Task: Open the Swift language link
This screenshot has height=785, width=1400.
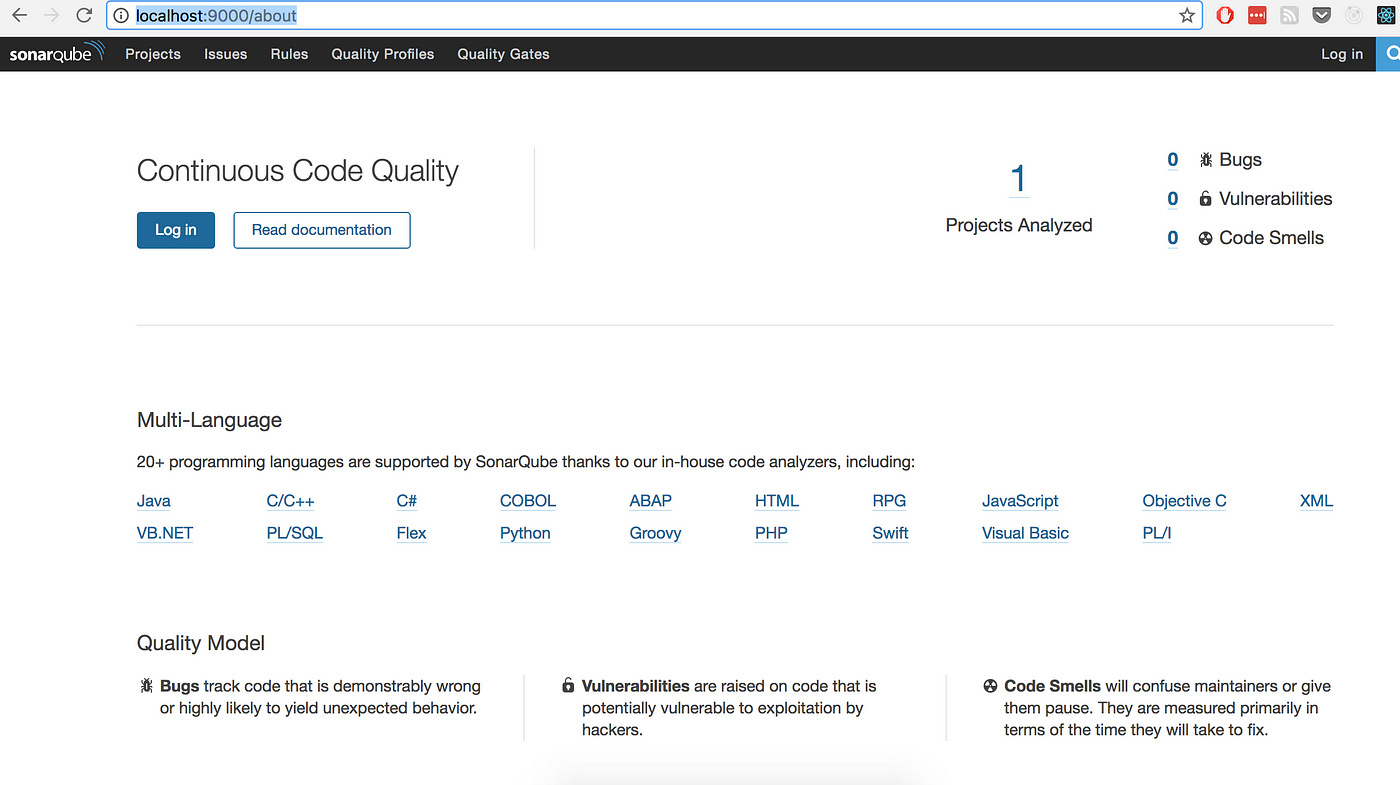Action: point(890,533)
